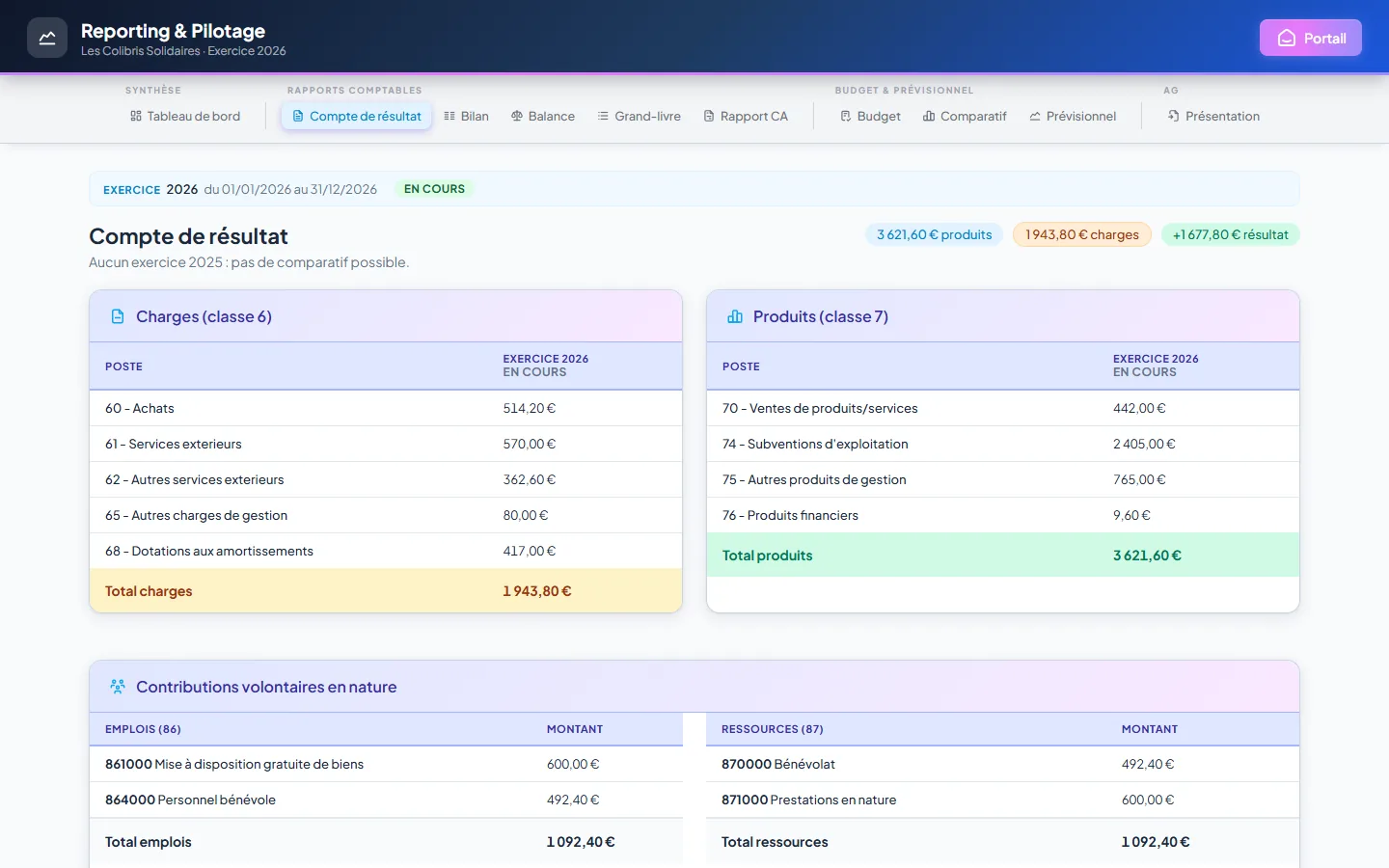Click the Total produits label
Image resolution: width=1389 pixels, height=868 pixels.
pyautogui.click(x=768, y=556)
